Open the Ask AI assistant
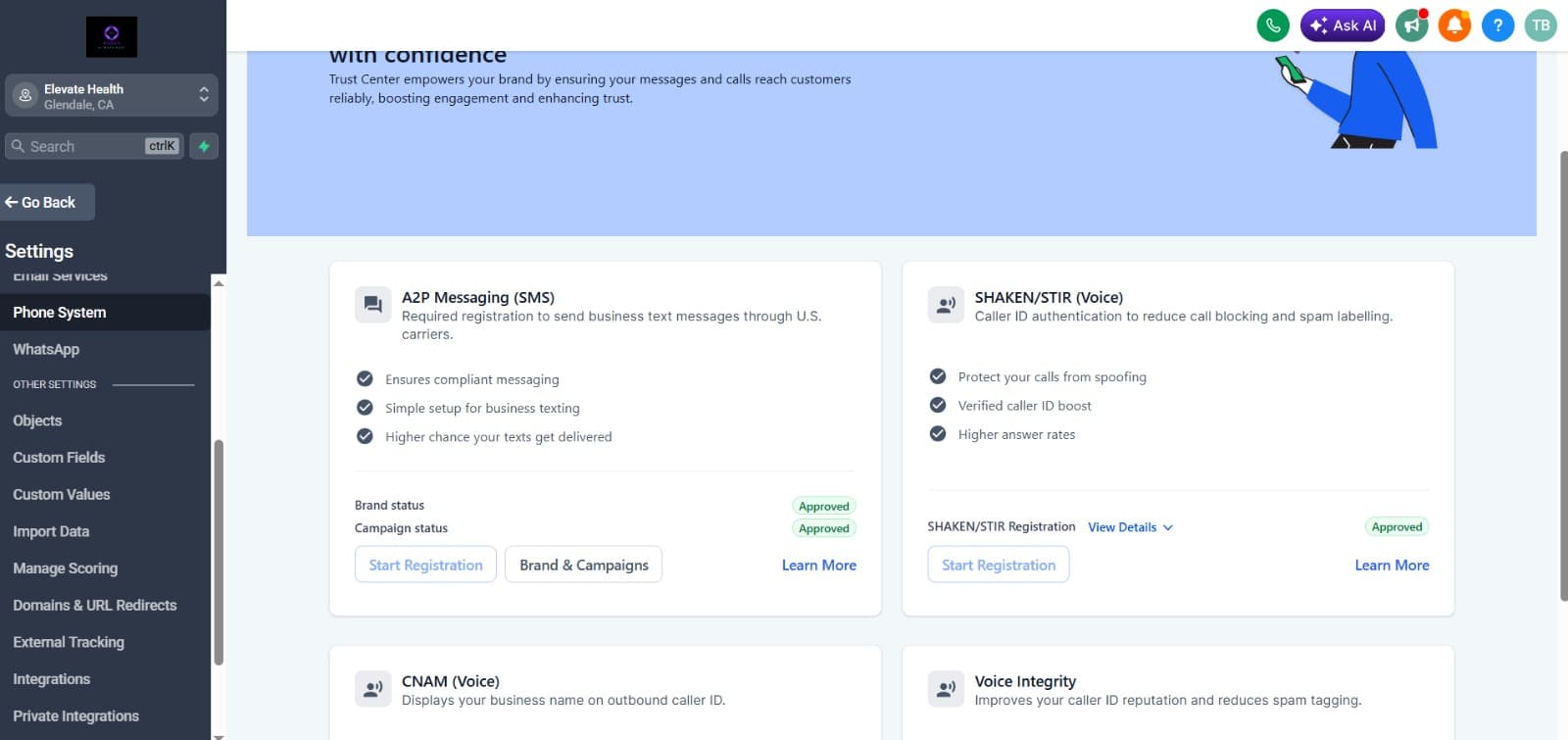This screenshot has height=740, width=1568. [1343, 25]
